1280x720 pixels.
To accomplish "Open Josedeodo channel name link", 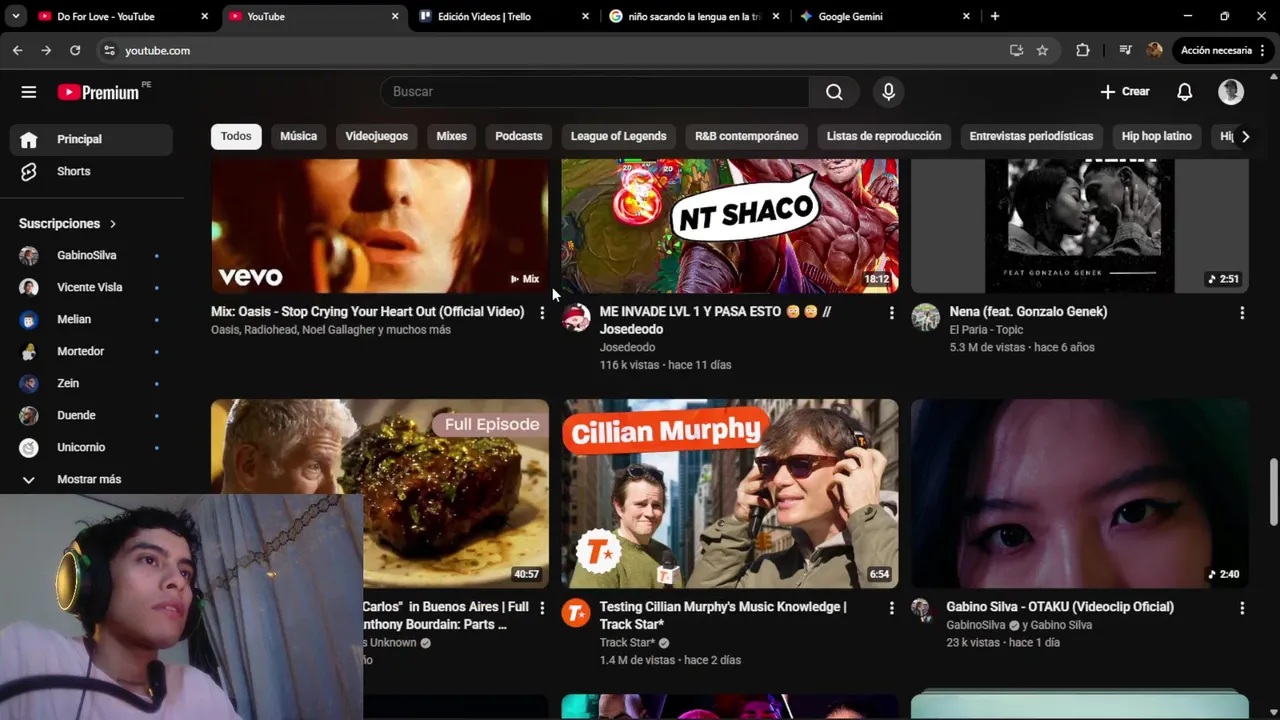I will pos(627,347).
